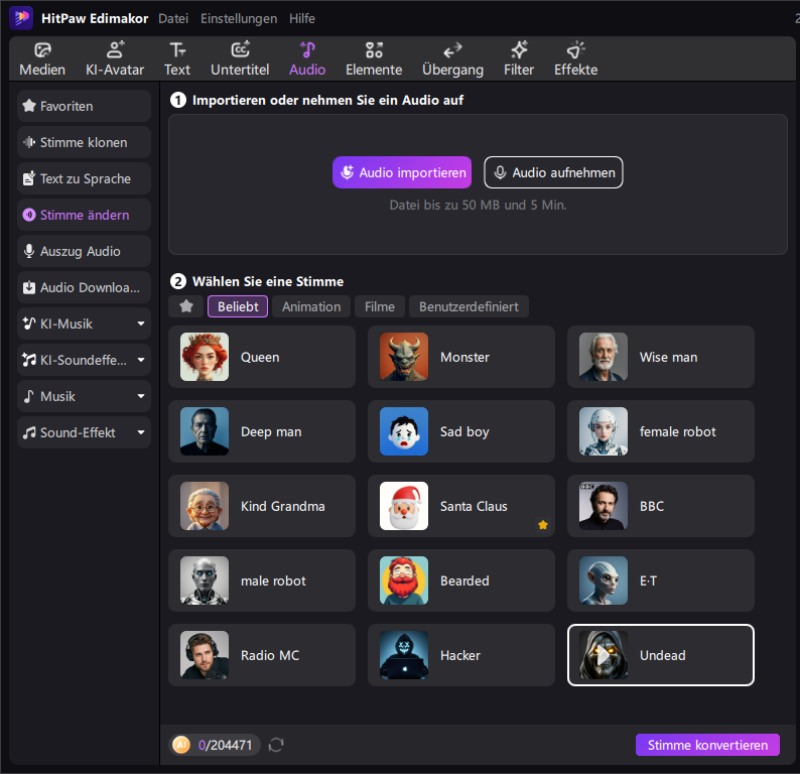
Task: Open the Filter toolbar section
Action: [x=519, y=59]
